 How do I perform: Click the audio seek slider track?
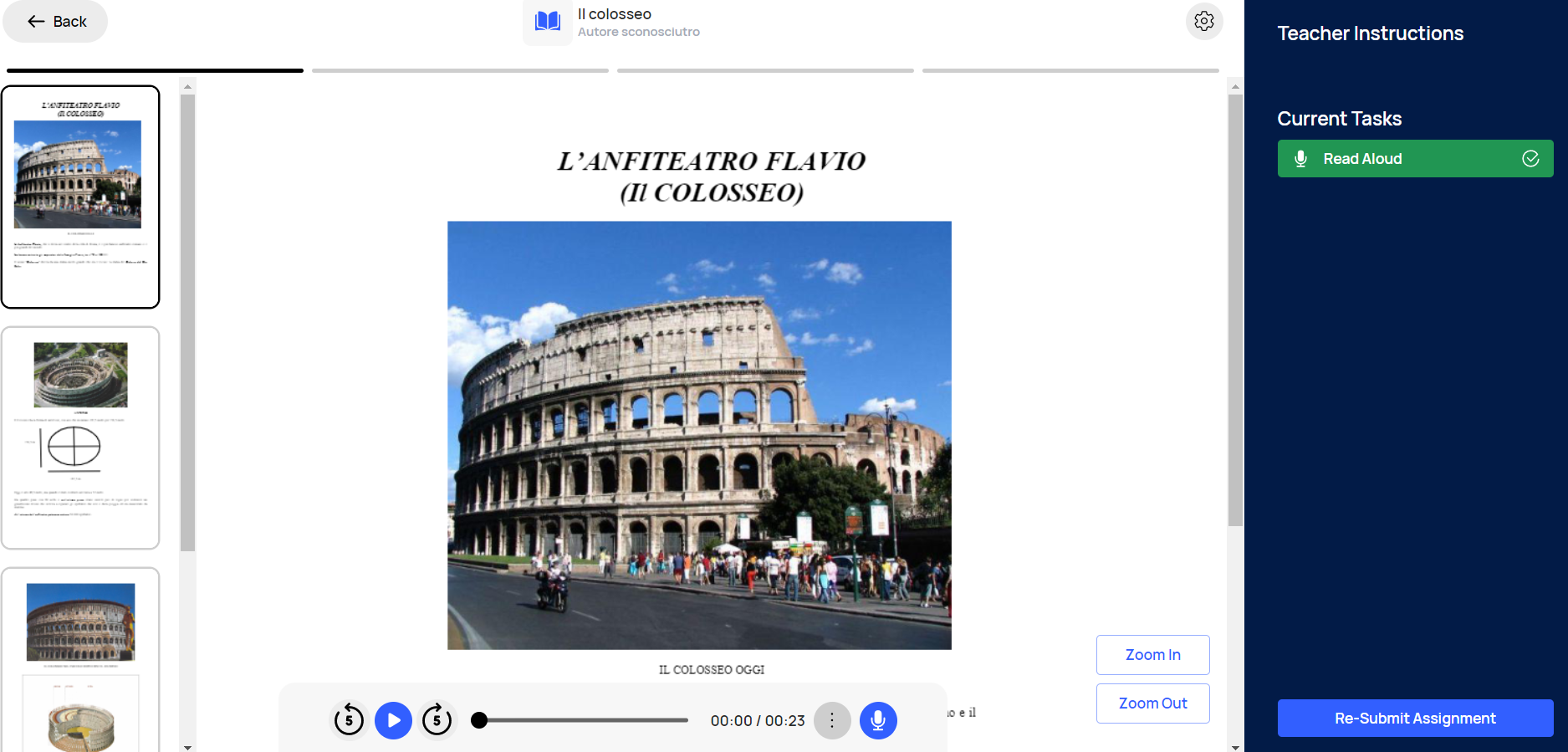(x=585, y=720)
